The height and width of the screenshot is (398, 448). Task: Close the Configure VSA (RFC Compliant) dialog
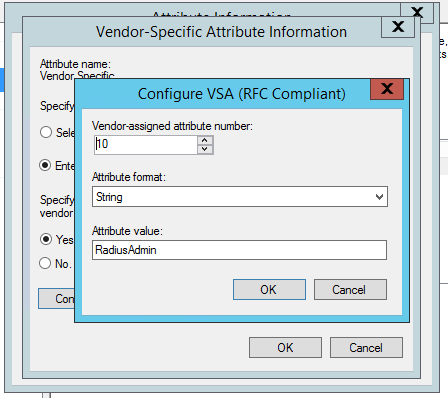(x=387, y=89)
